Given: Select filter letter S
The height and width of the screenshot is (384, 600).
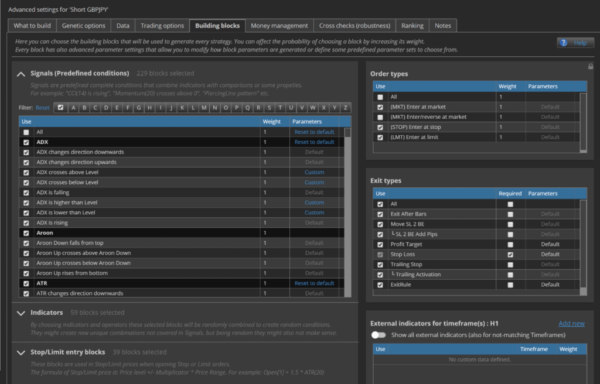Looking at the screenshot, I should coord(269,108).
